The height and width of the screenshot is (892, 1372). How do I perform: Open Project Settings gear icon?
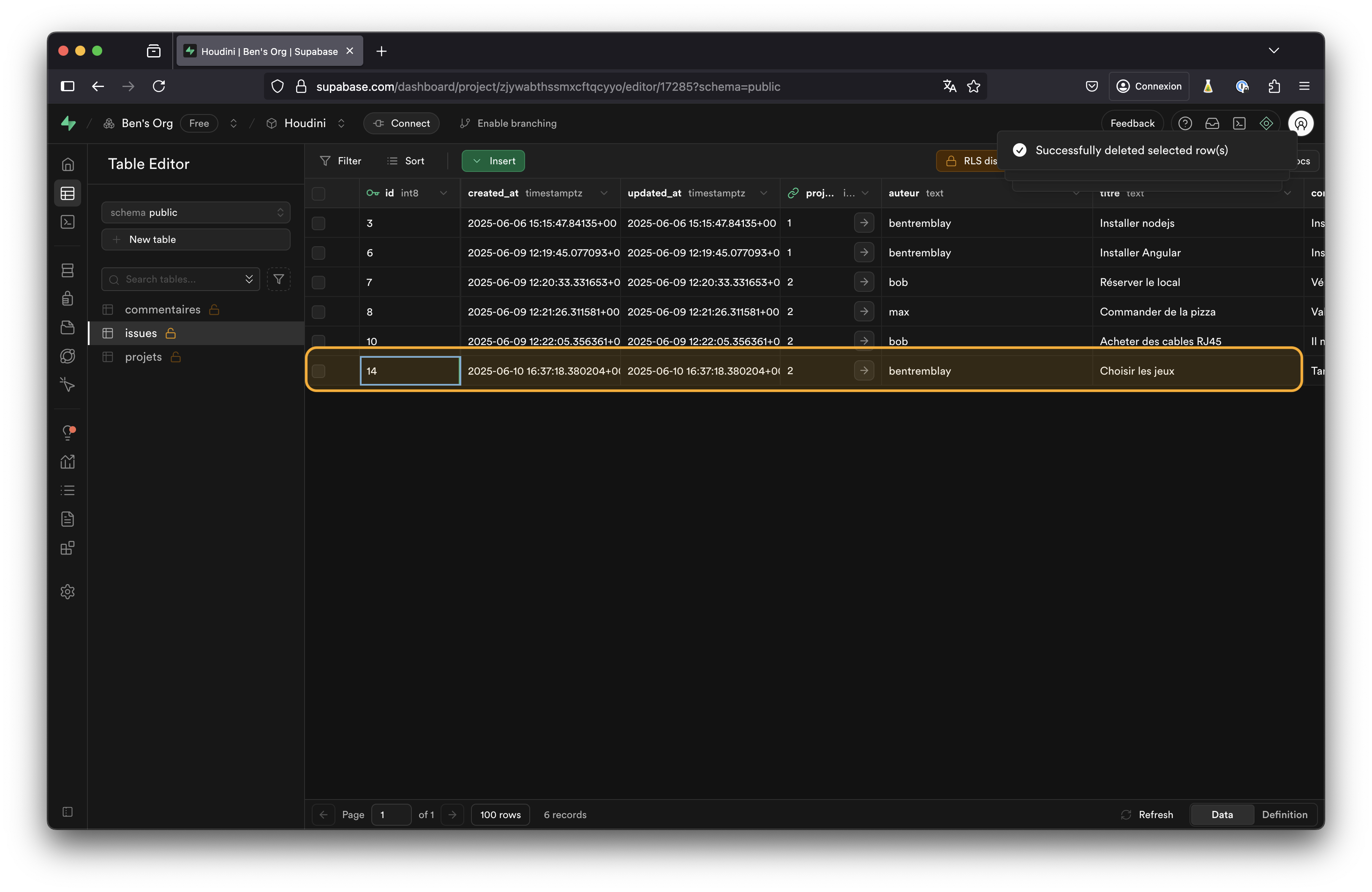coord(68,591)
